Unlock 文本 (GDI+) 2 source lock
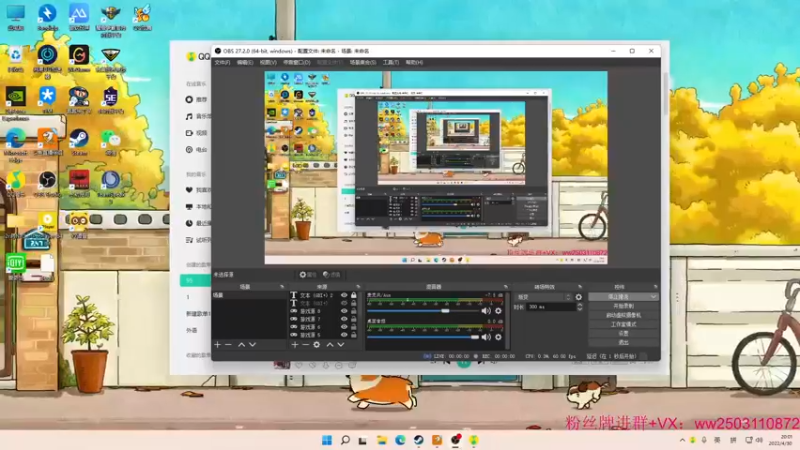The height and width of the screenshot is (450, 800). point(354,295)
